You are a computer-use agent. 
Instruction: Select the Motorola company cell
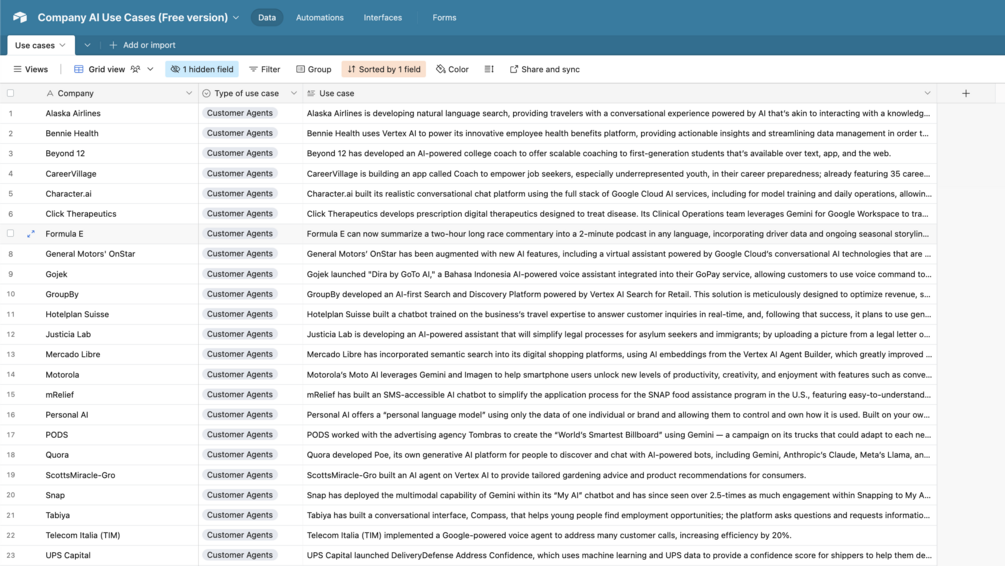point(119,374)
